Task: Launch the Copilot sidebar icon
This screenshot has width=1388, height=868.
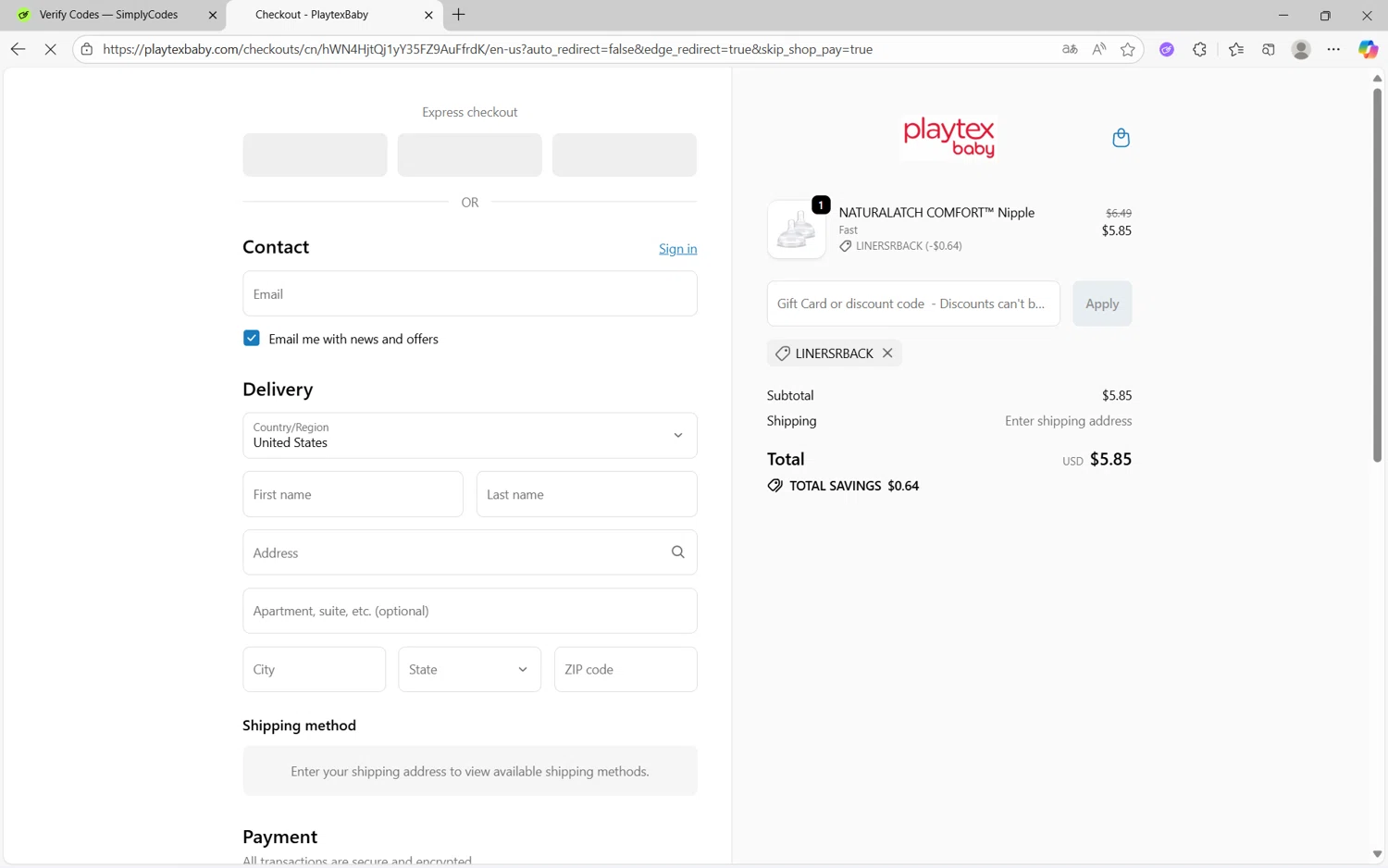Action: pyautogui.click(x=1368, y=49)
